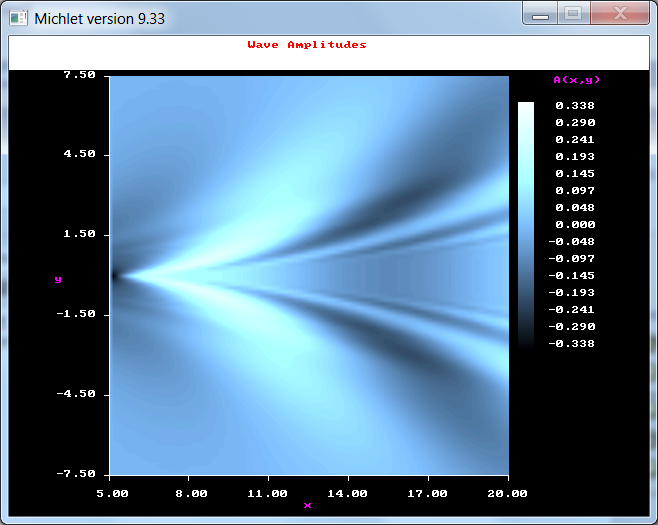Click the 5.00 x-axis tick label
Screen dimensions: 658x525
coord(111,493)
